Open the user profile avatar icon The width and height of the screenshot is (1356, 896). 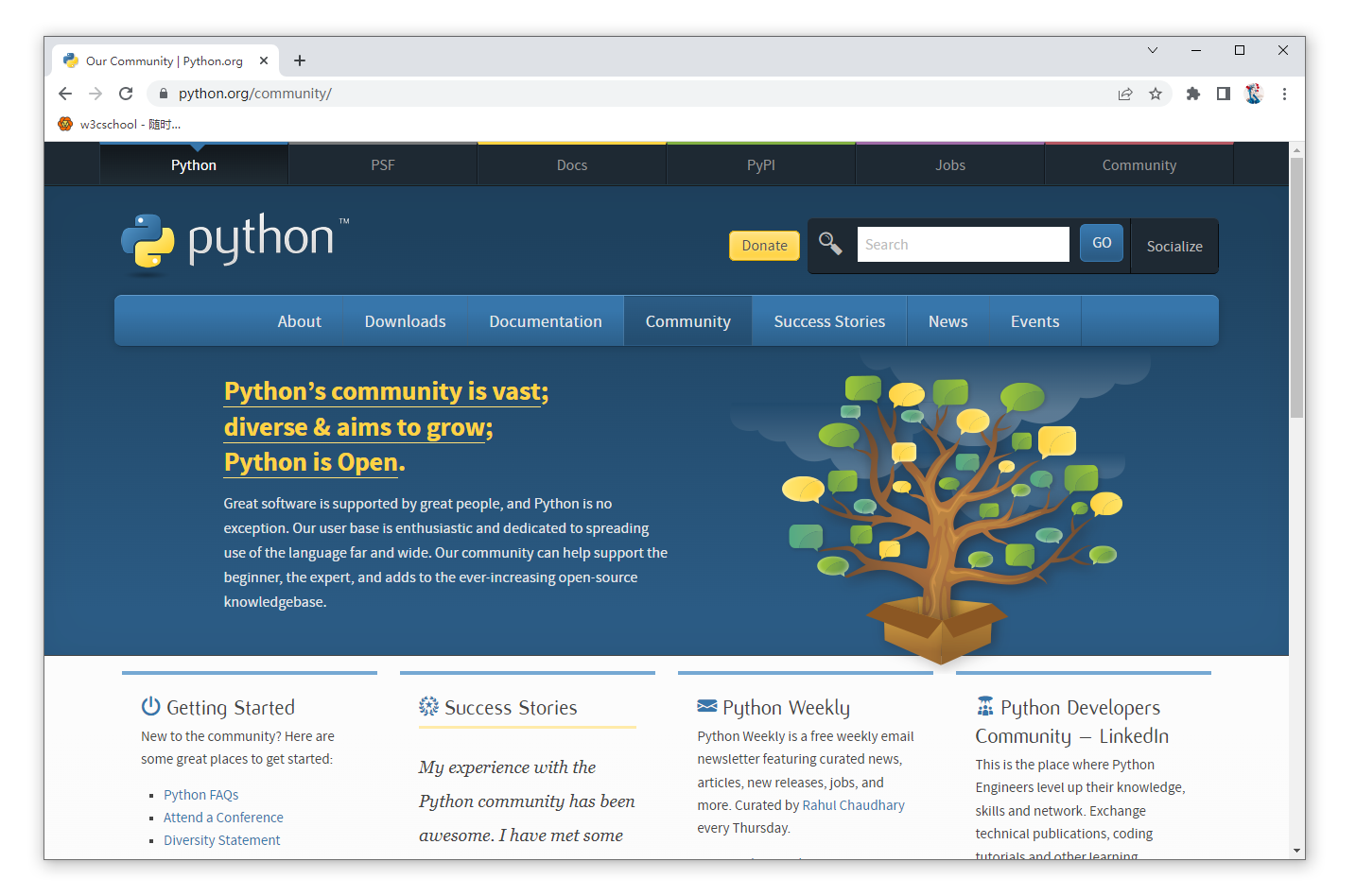point(1254,94)
